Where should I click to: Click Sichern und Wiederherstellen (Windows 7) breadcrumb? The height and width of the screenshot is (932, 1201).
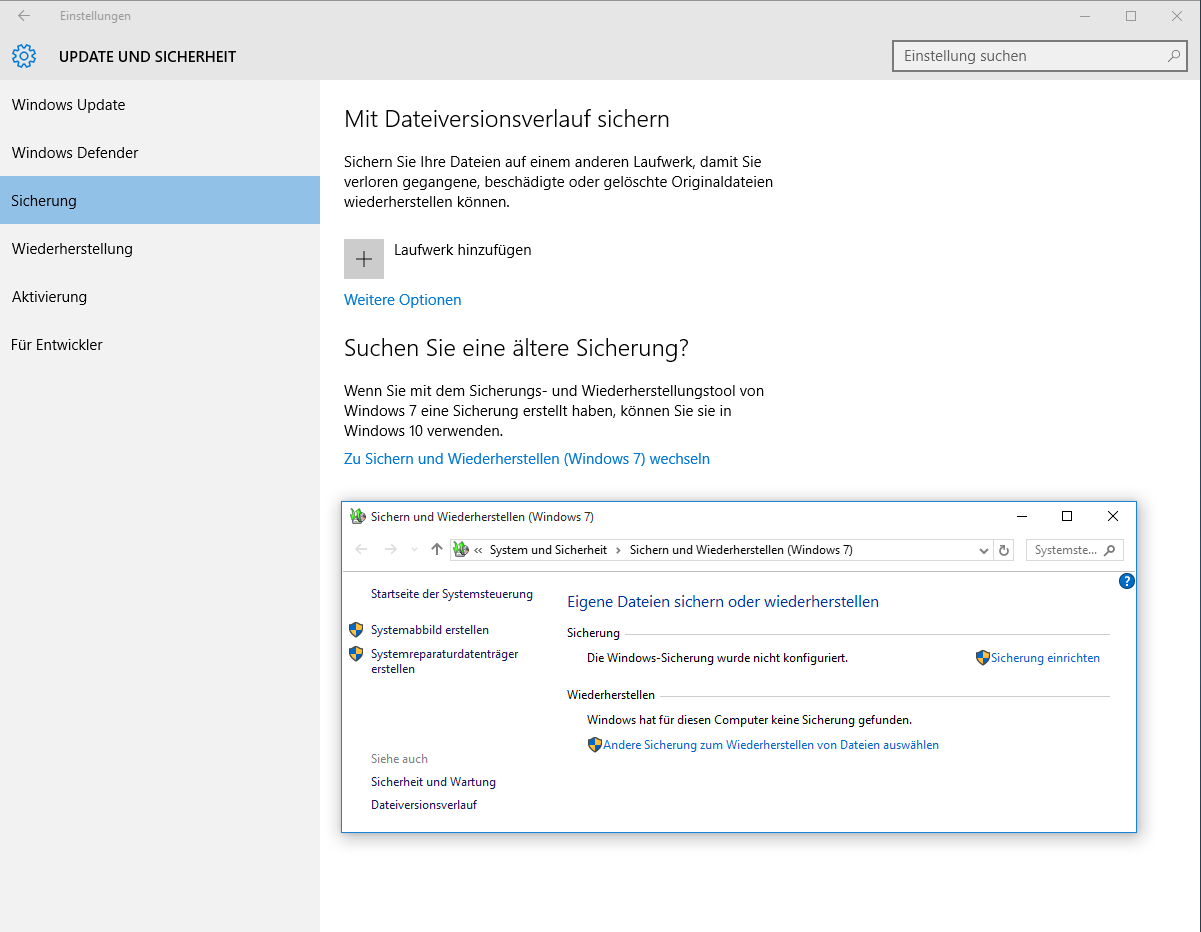(741, 550)
